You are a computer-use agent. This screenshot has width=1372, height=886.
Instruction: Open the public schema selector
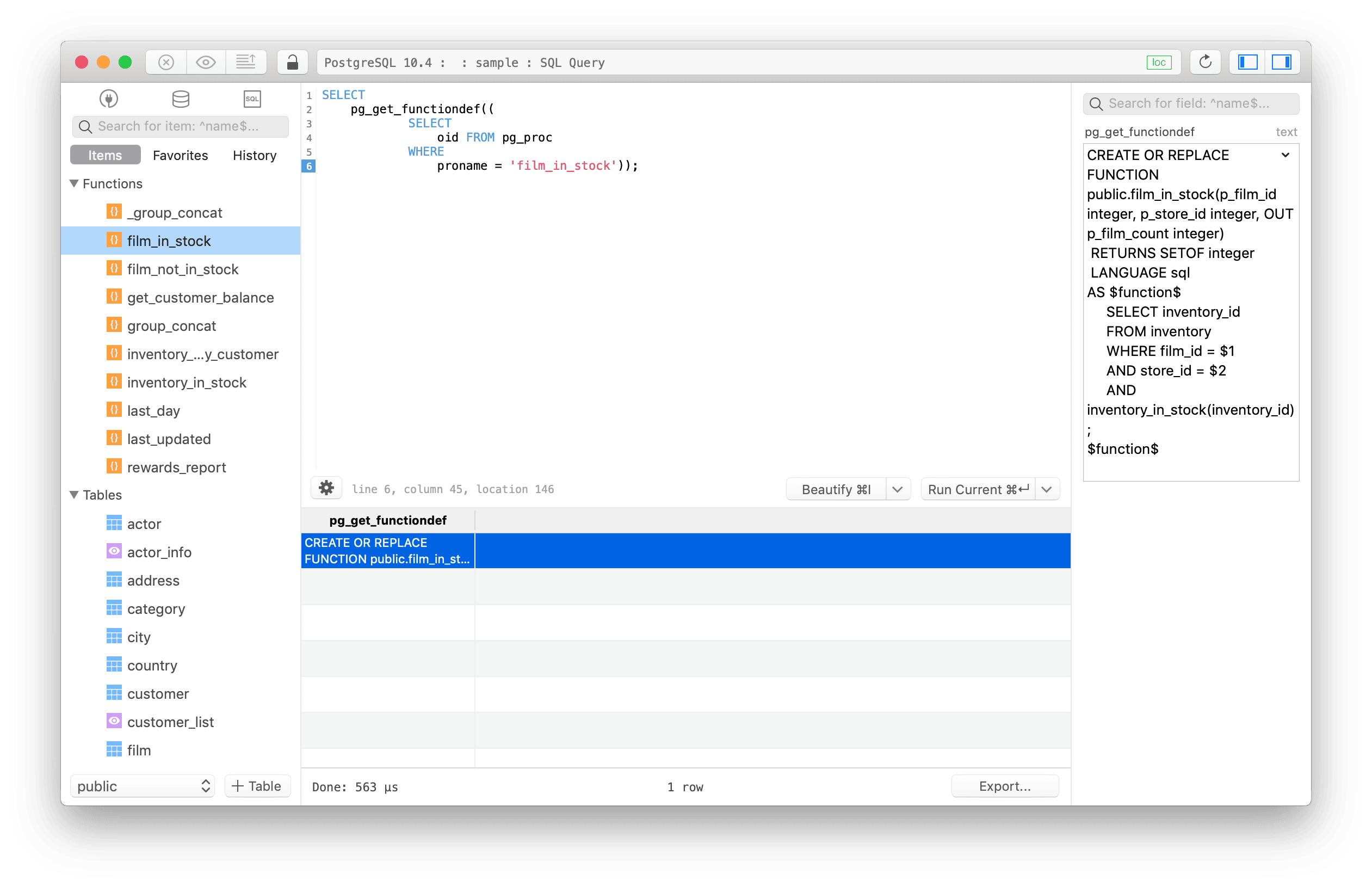click(x=142, y=786)
